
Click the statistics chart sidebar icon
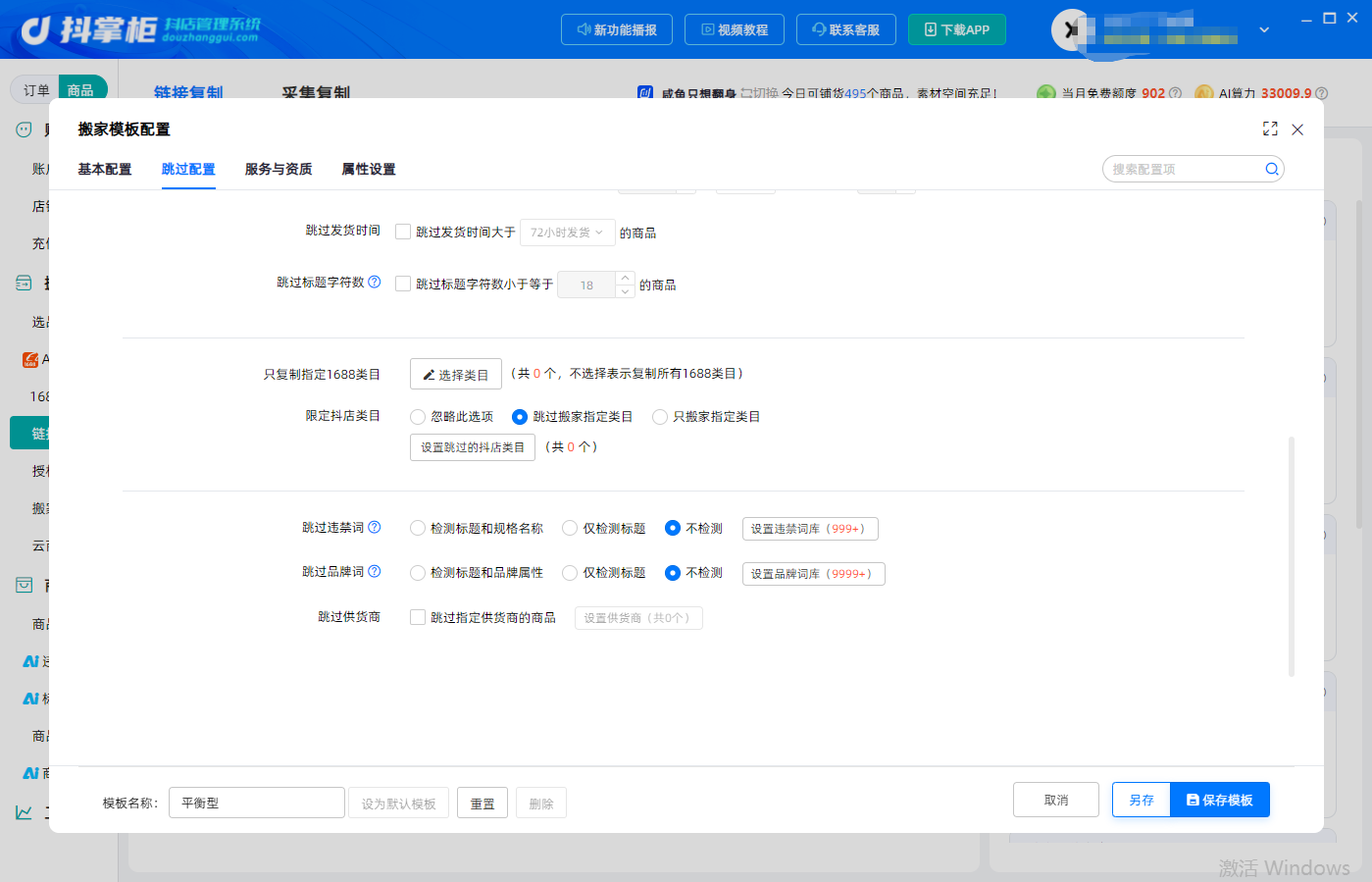pos(25,812)
